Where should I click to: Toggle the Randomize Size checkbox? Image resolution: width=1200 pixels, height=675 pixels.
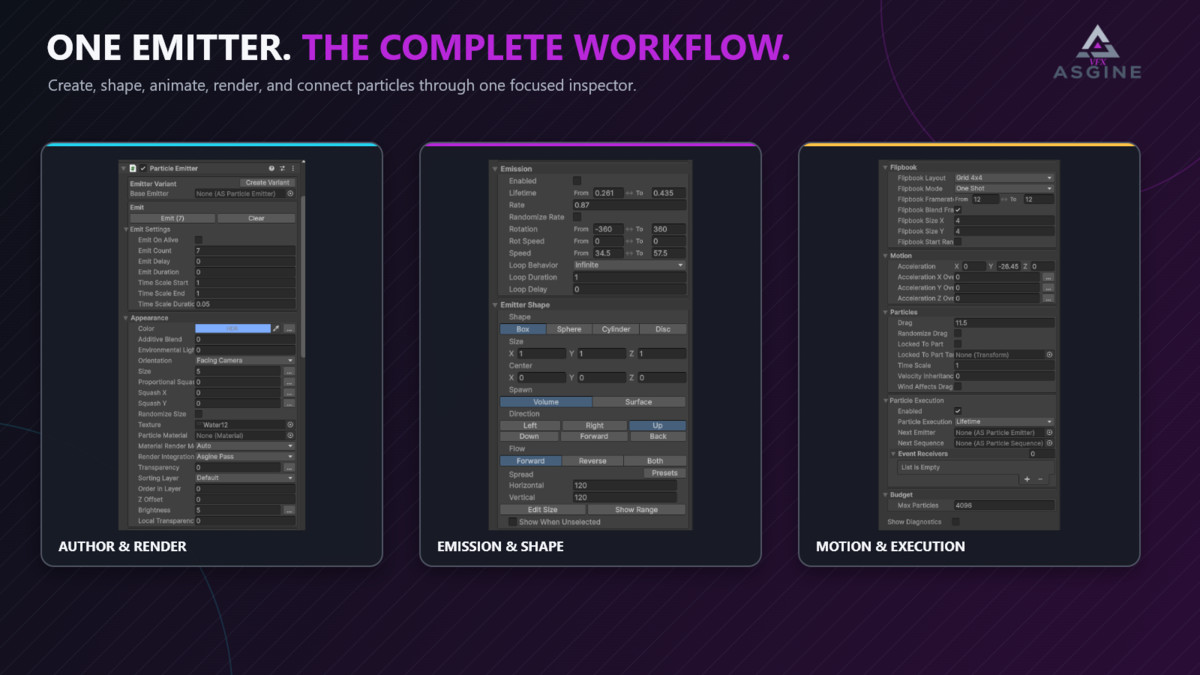(x=198, y=414)
